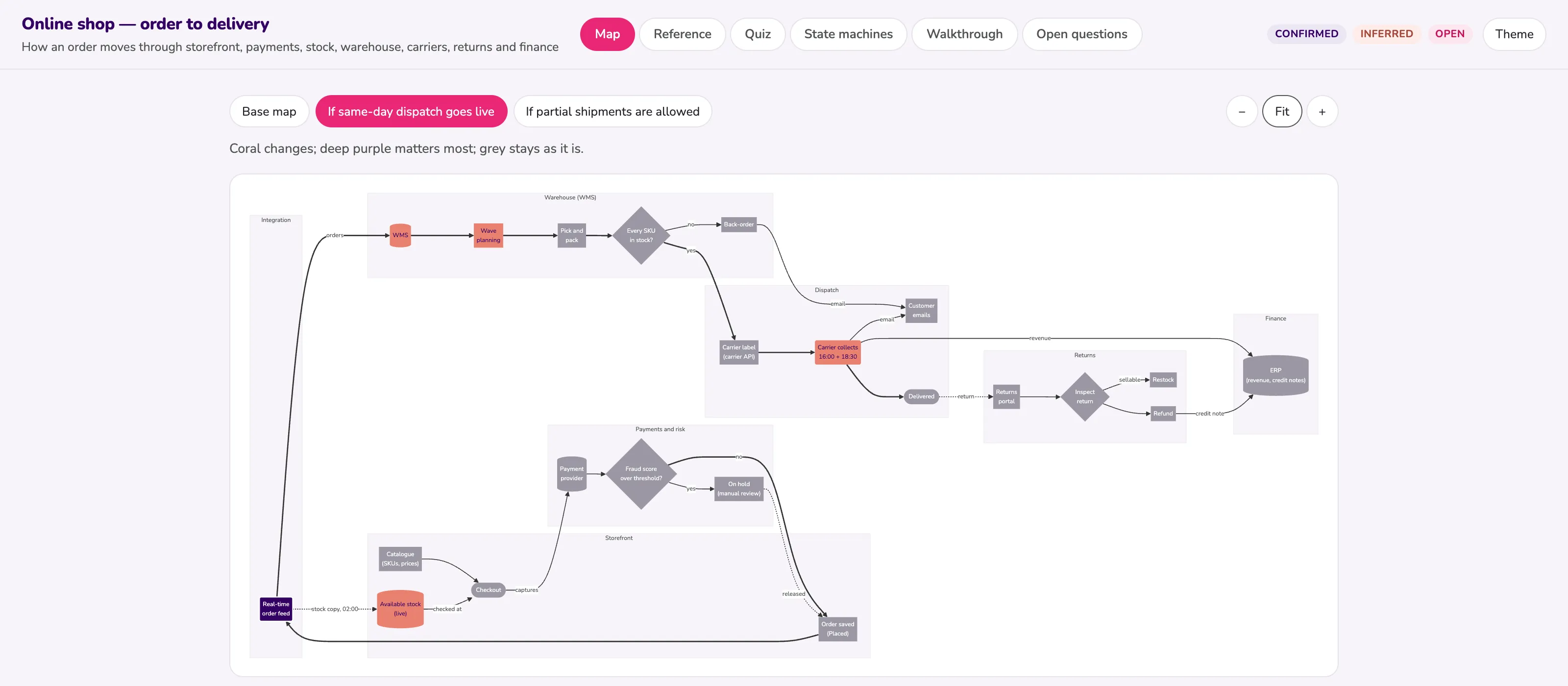The height and width of the screenshot is (686, 1568).
Task: Click the Every SKU in stock diamond
Action: (641, 236)
